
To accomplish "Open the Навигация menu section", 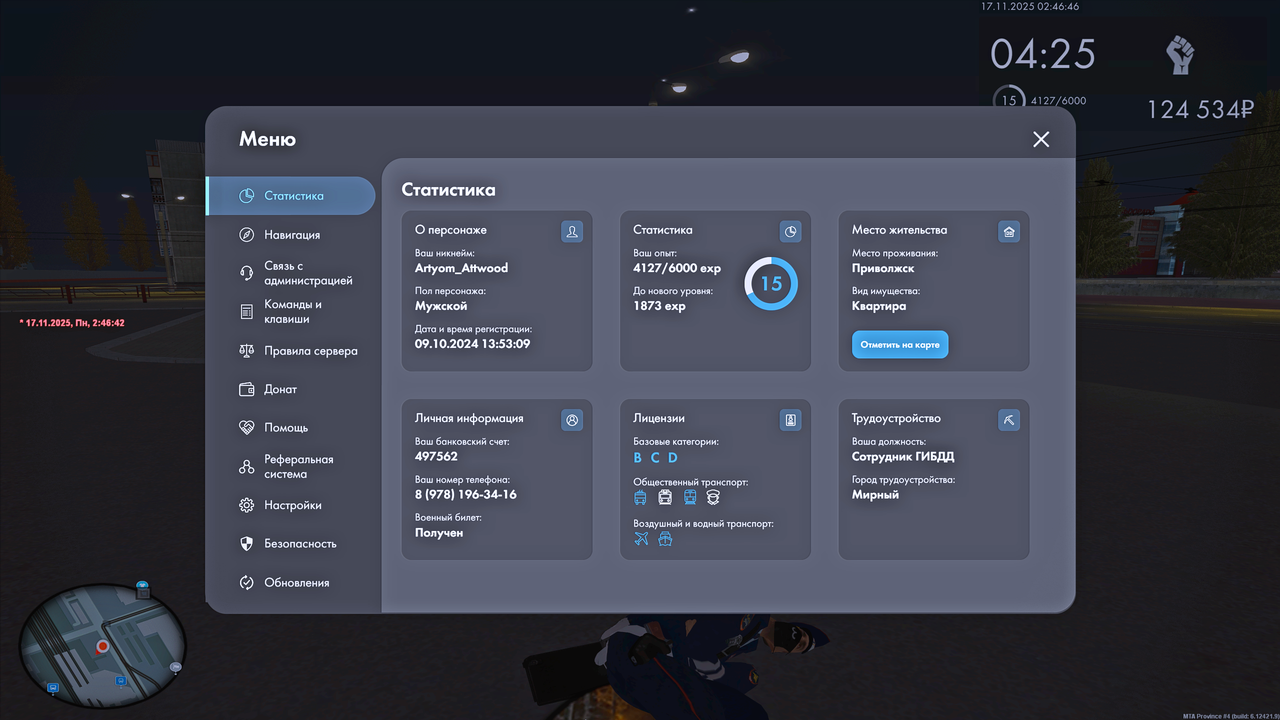I will click(291, 235).
